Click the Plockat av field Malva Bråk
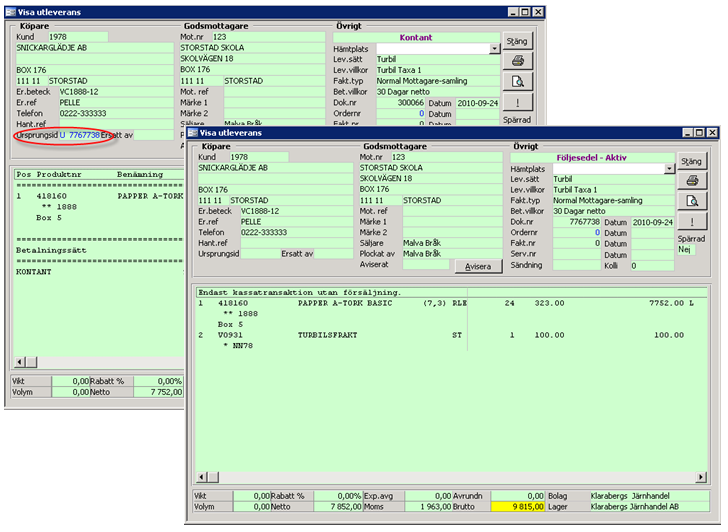The height and width of the screenshot is (532, 728). (x=453, y=253)
